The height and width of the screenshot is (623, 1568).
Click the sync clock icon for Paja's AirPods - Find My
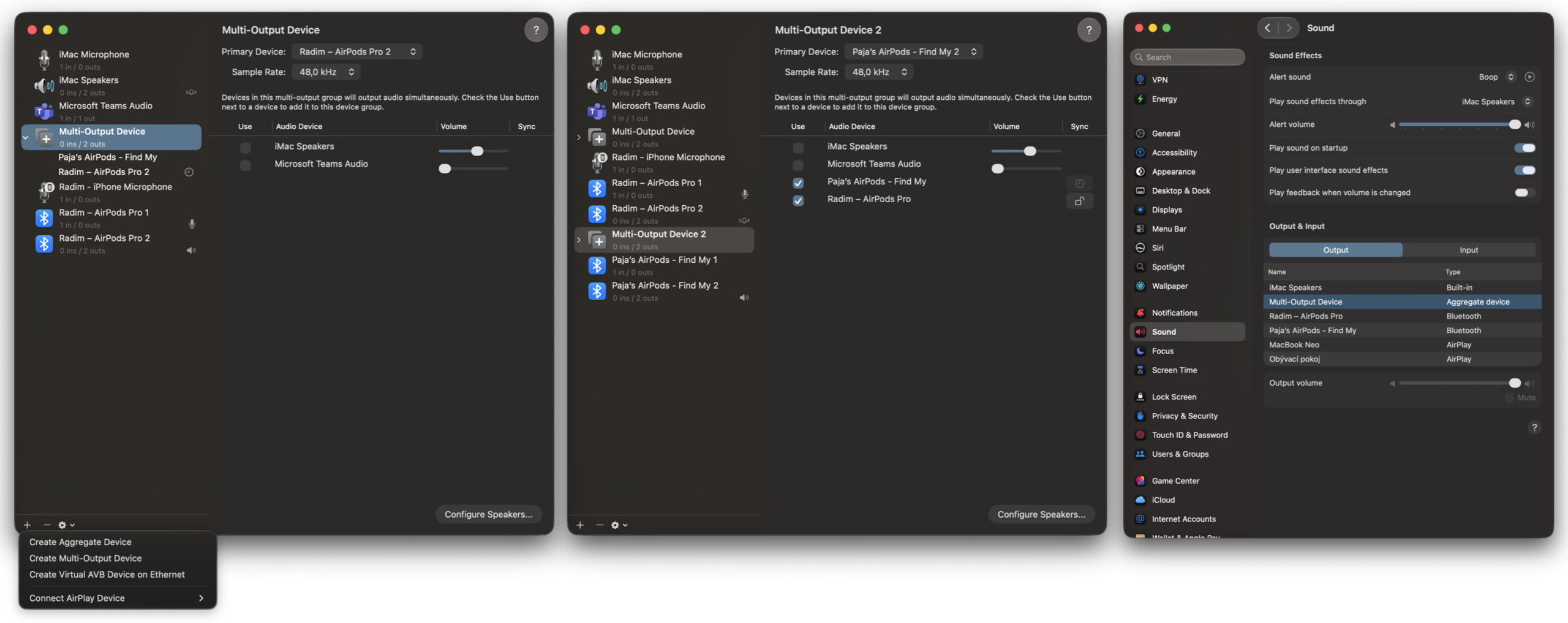[1080, 183]
